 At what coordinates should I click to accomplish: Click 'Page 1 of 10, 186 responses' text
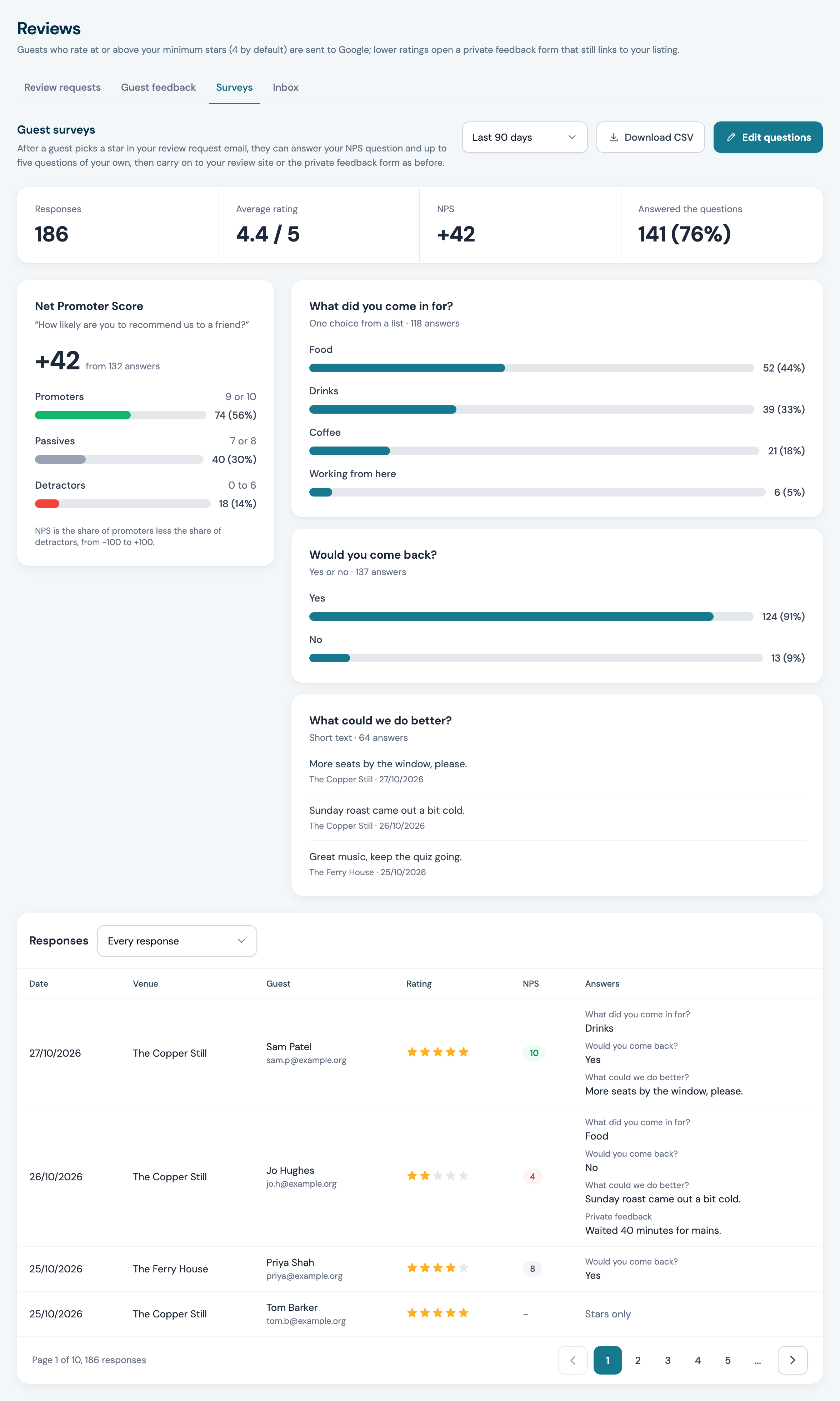[89, 1360]
